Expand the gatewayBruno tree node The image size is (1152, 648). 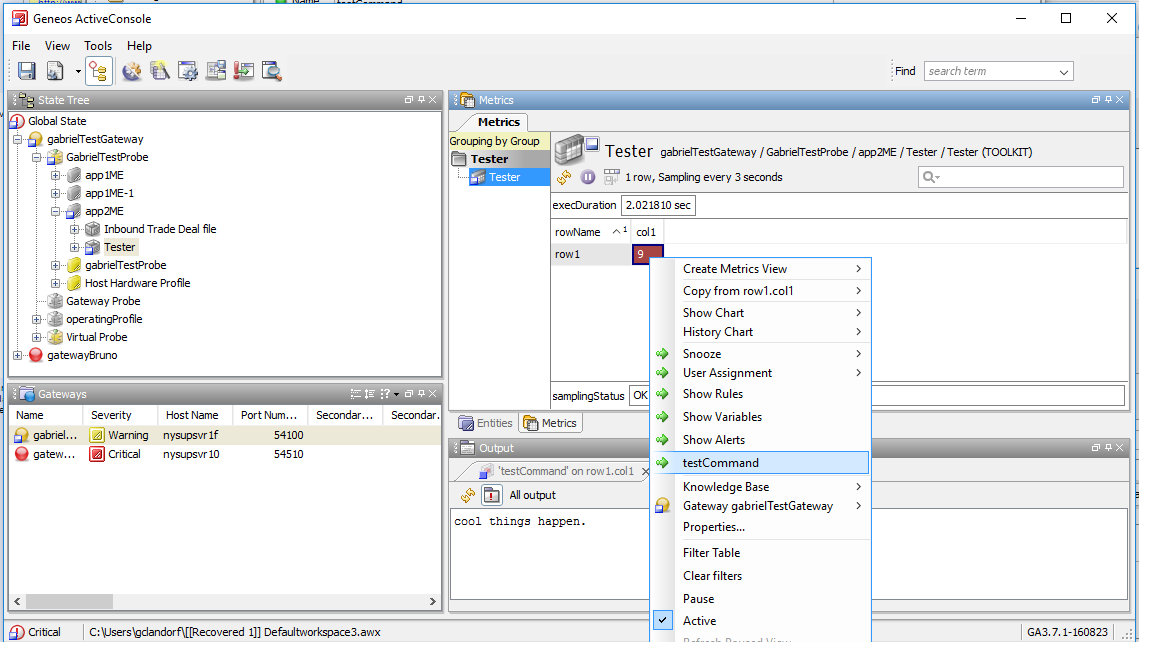point(18,355)
